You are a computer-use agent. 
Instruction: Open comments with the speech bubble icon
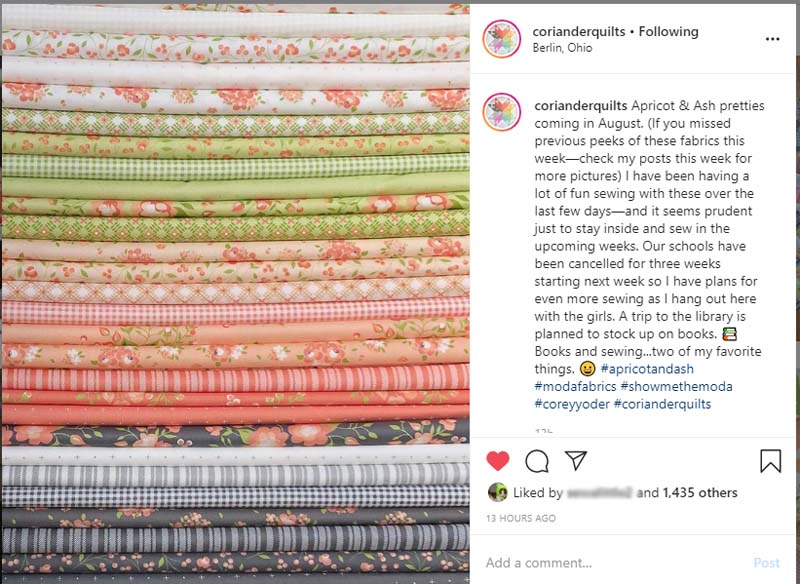point(537,461)
